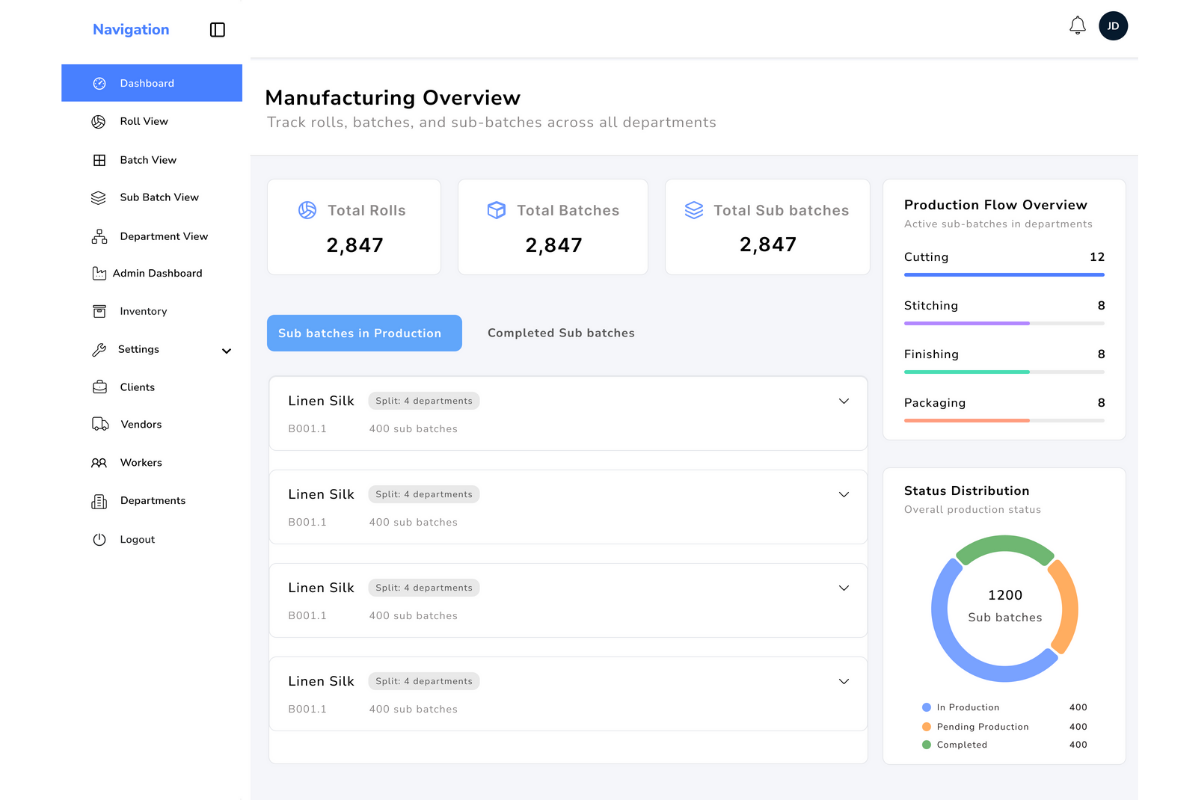The width and height of the screenshot is (1200, 800).
Task: Open the Department View hierarchy icon
Action: (x=99, y=237)
